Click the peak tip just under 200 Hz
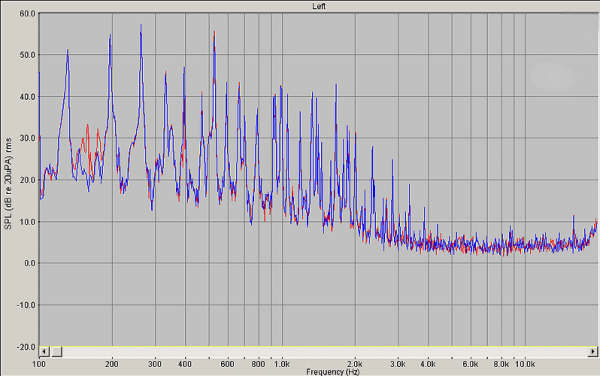 point(110,35)
